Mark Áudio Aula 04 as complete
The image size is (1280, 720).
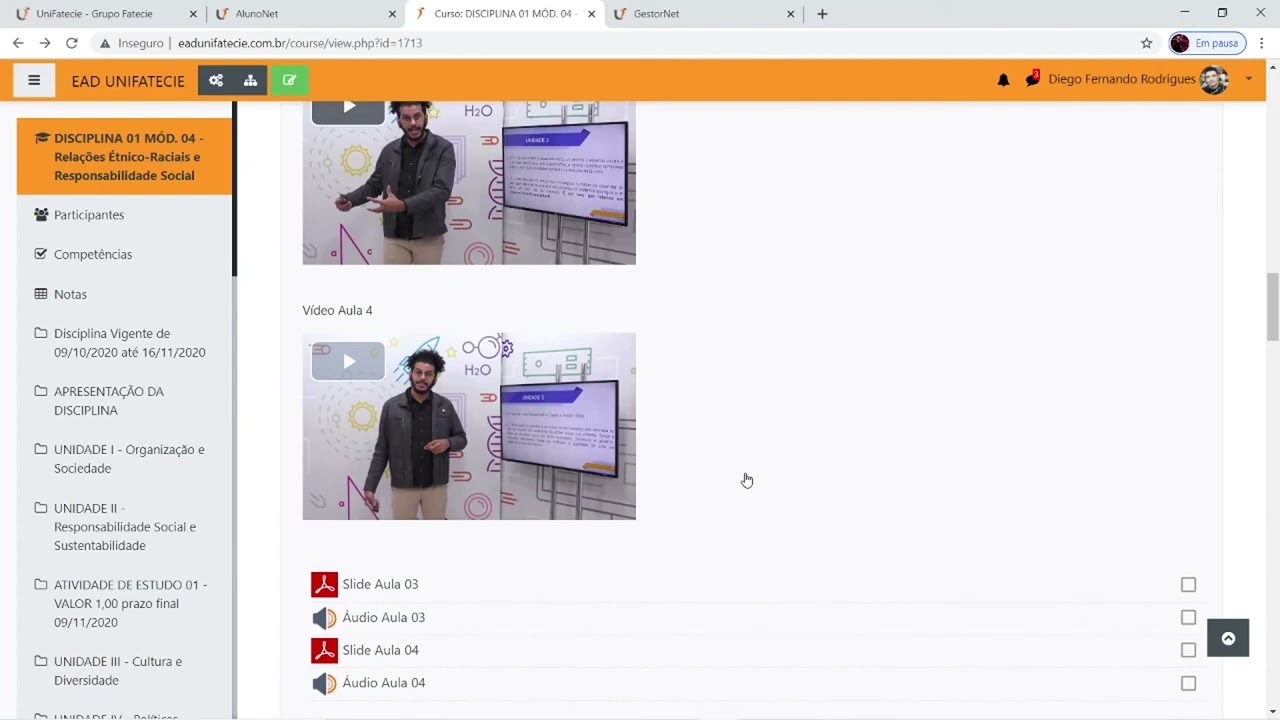1188,683
